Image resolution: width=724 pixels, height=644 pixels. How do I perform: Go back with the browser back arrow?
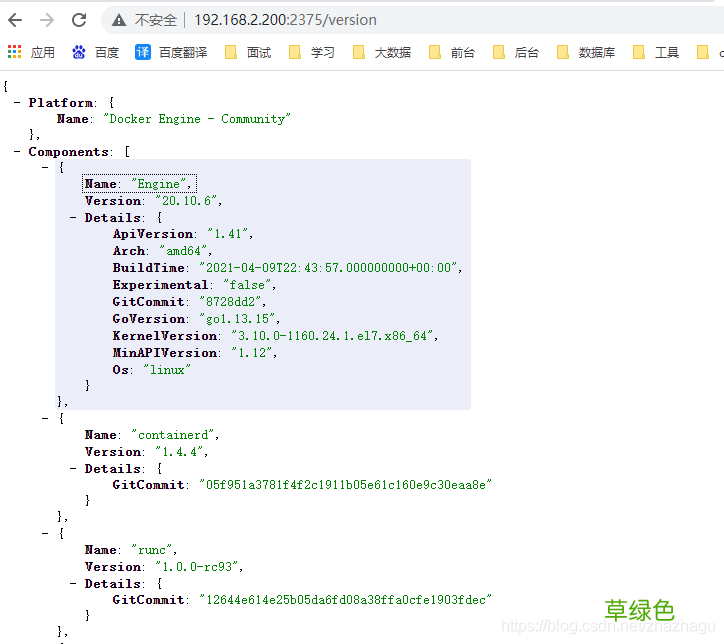pos(15,20)
